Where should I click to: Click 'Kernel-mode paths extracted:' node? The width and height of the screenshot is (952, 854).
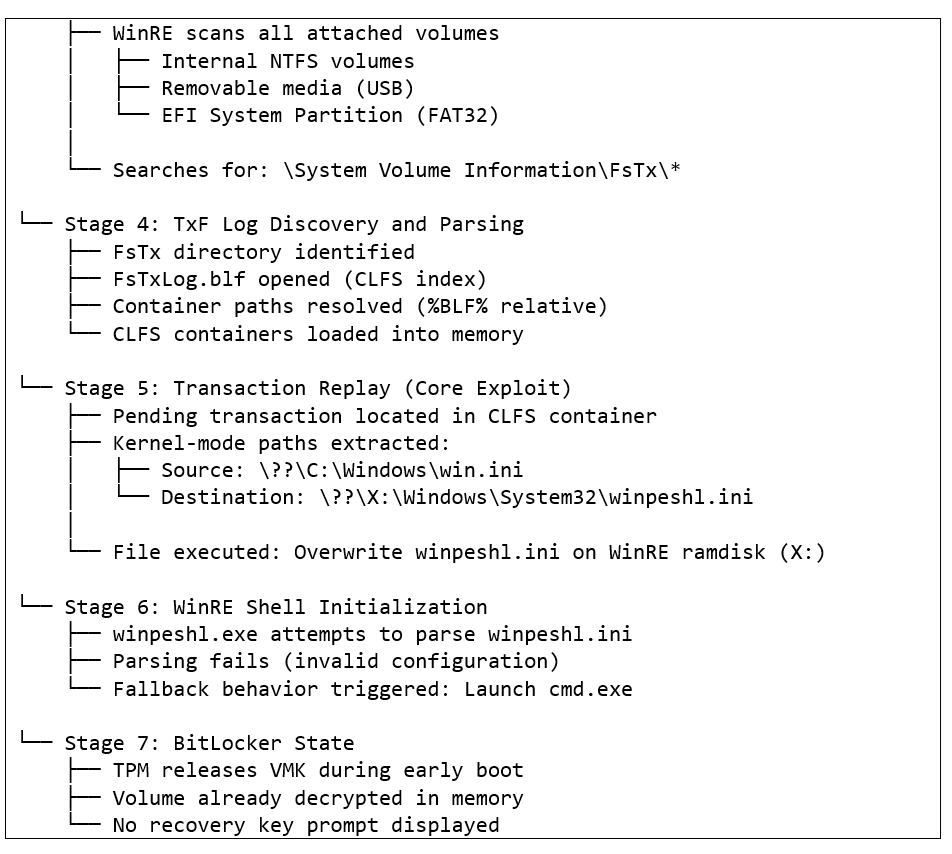point(281,444)
